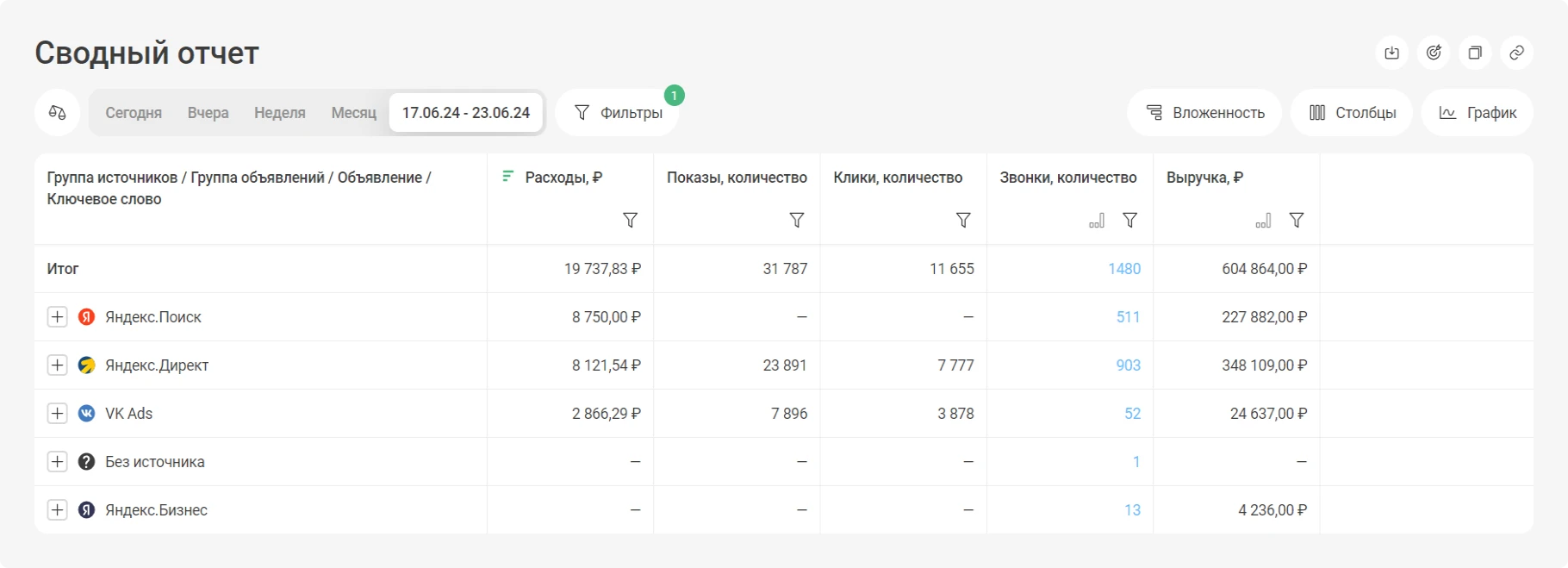Expand the VK Ads row
Image resolution: width=1568 pixels, height=568 pixels.
(57, 414)
